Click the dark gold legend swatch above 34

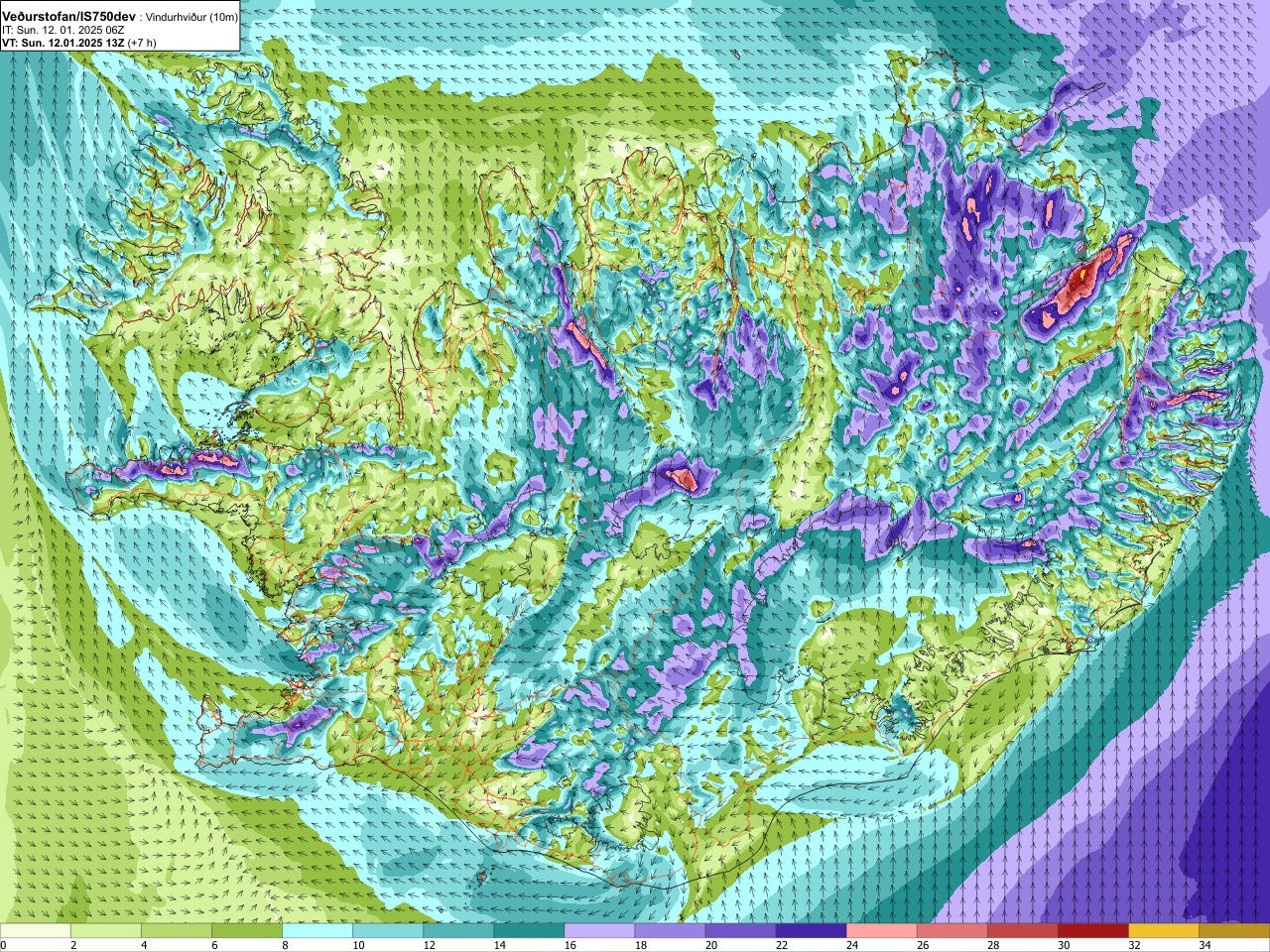1234,931
